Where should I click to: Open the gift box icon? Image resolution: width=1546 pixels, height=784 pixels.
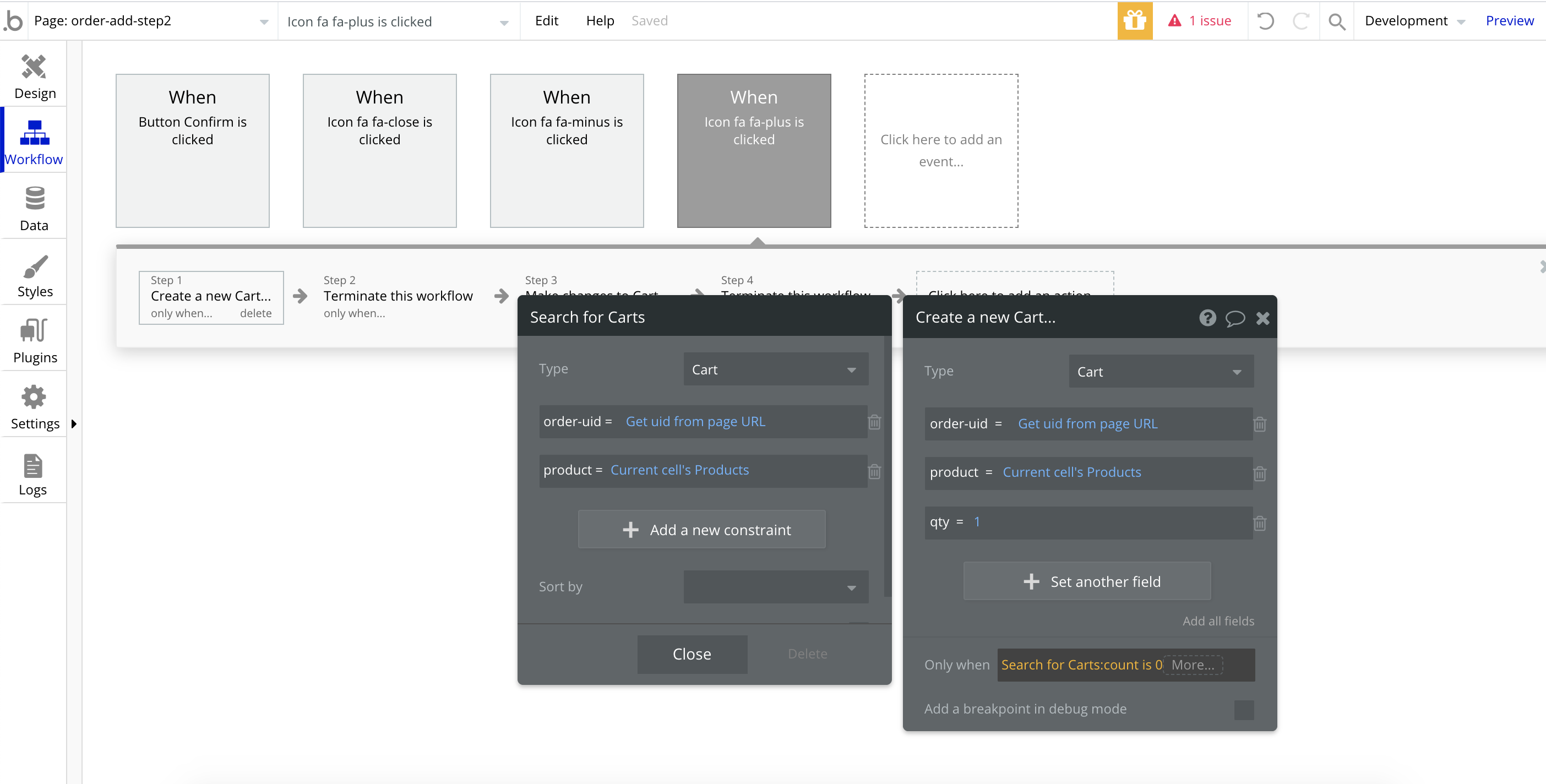click(x=1134, y=21)
